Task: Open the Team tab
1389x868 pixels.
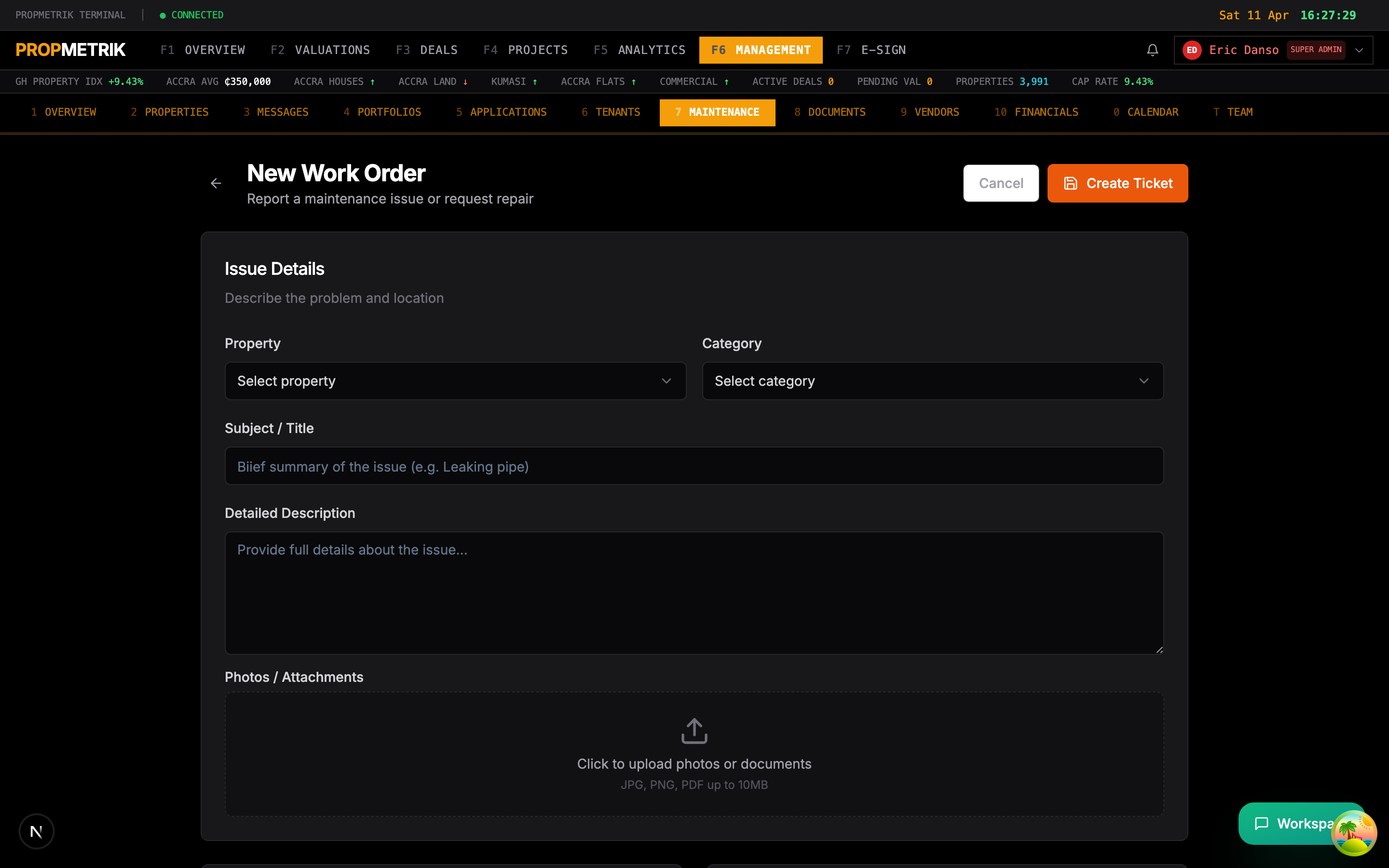Action: click(1233, 112)
